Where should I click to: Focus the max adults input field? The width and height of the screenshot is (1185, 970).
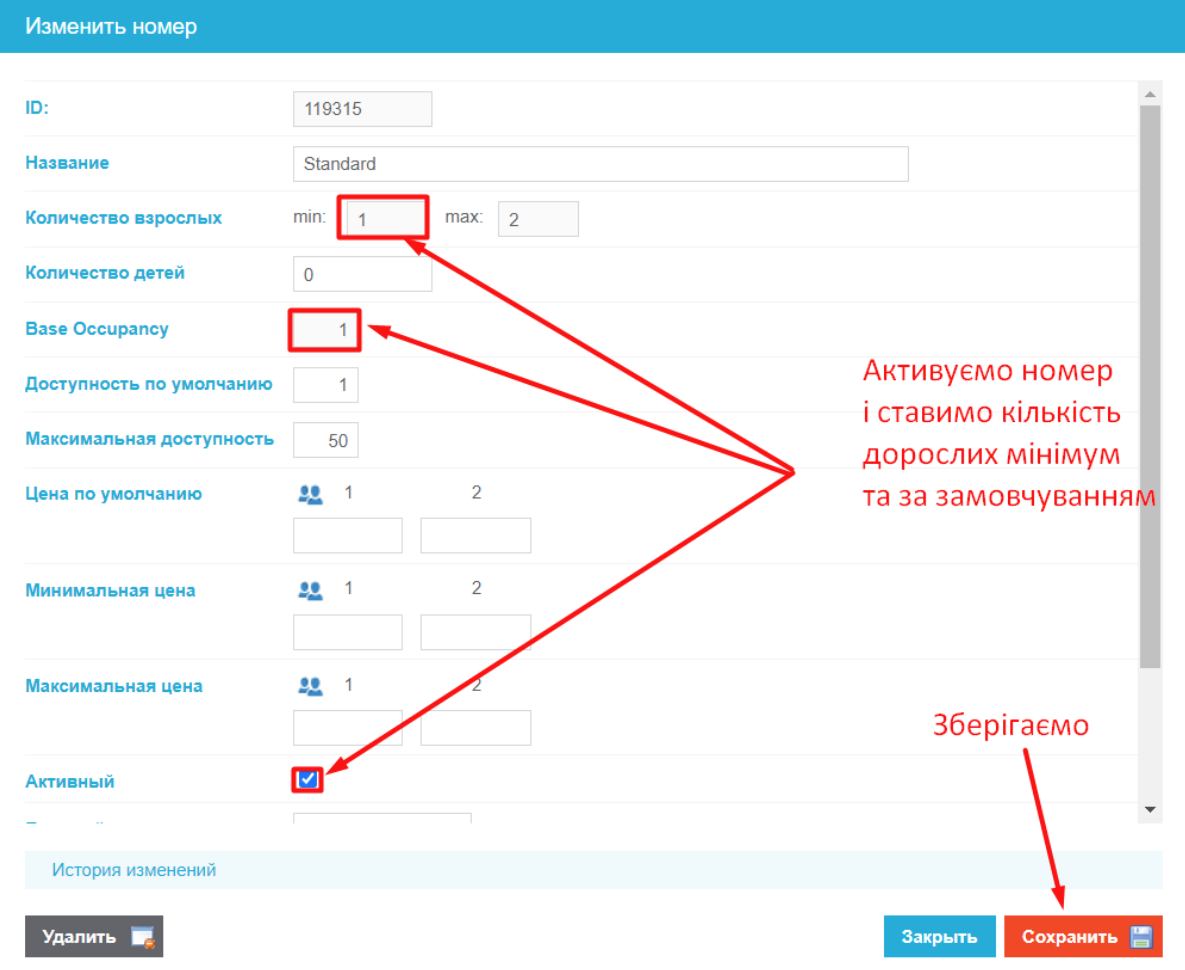538,219
